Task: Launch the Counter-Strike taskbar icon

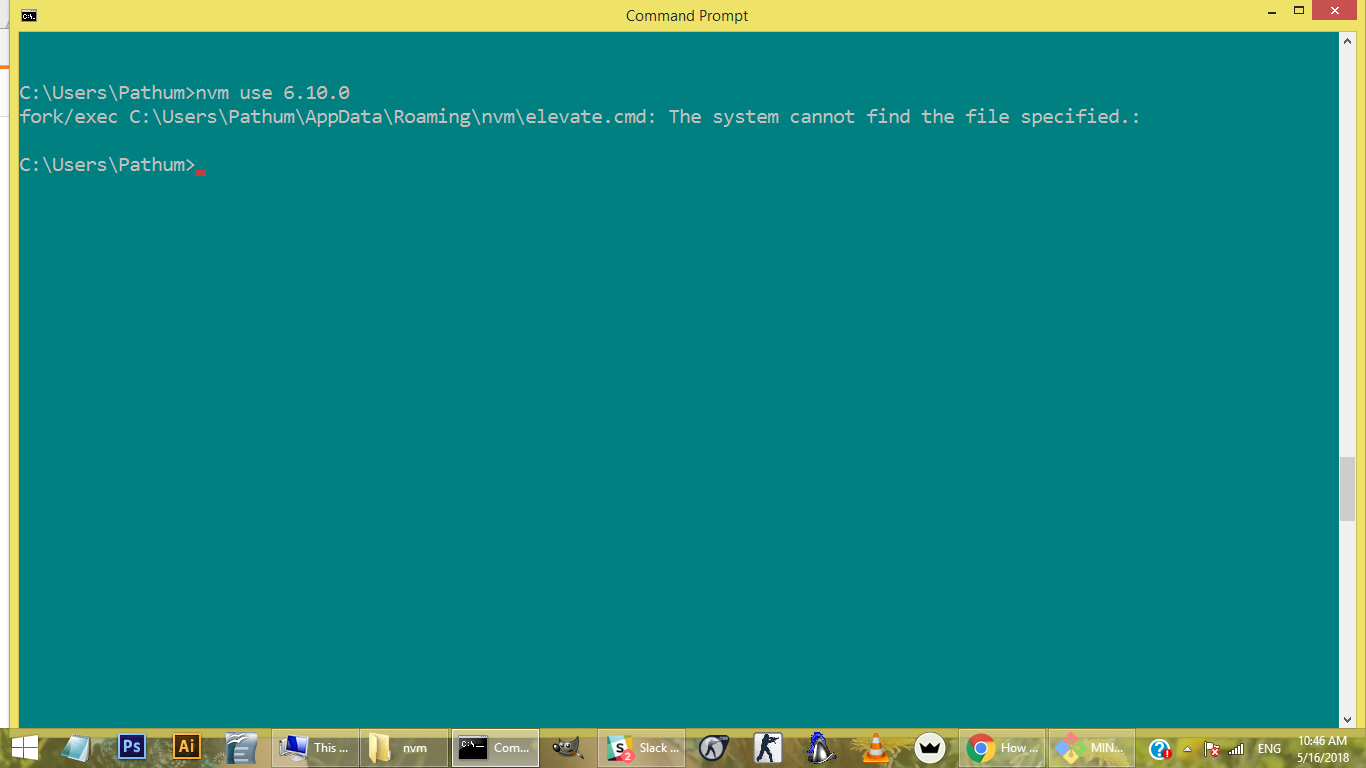Action: coord(768,748)
